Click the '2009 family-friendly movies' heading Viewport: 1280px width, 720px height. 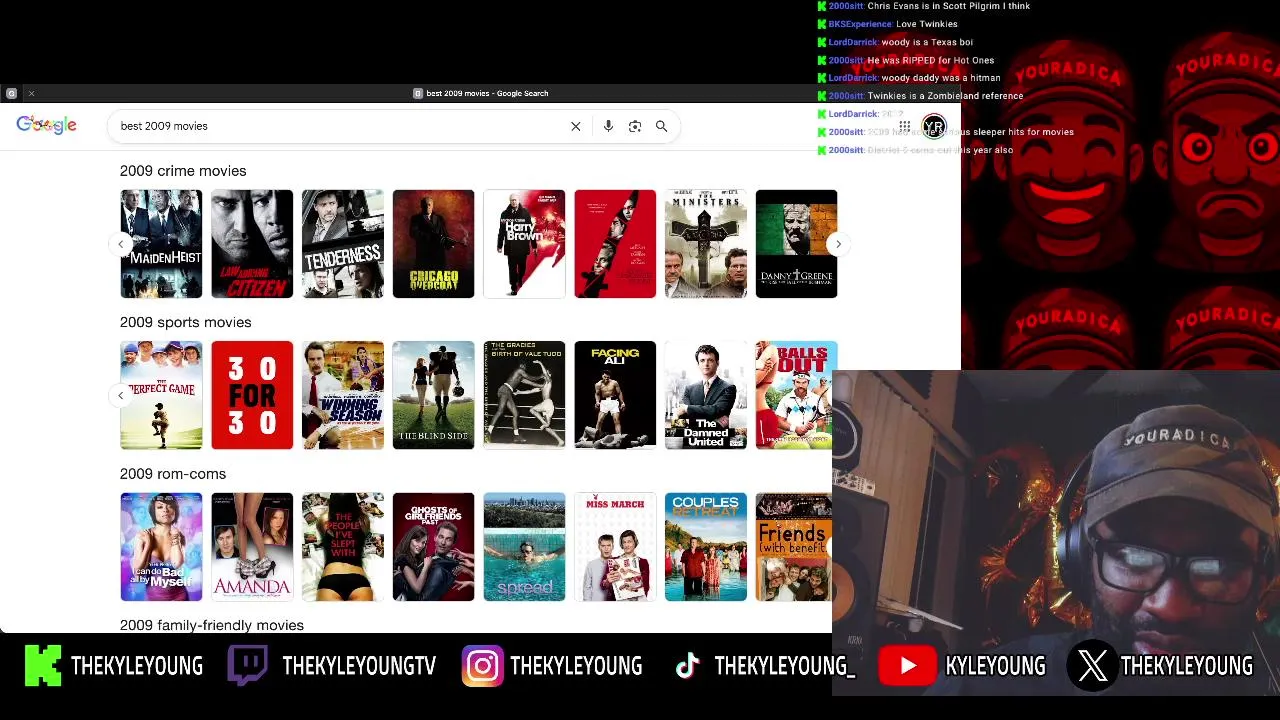click(212, 625)
